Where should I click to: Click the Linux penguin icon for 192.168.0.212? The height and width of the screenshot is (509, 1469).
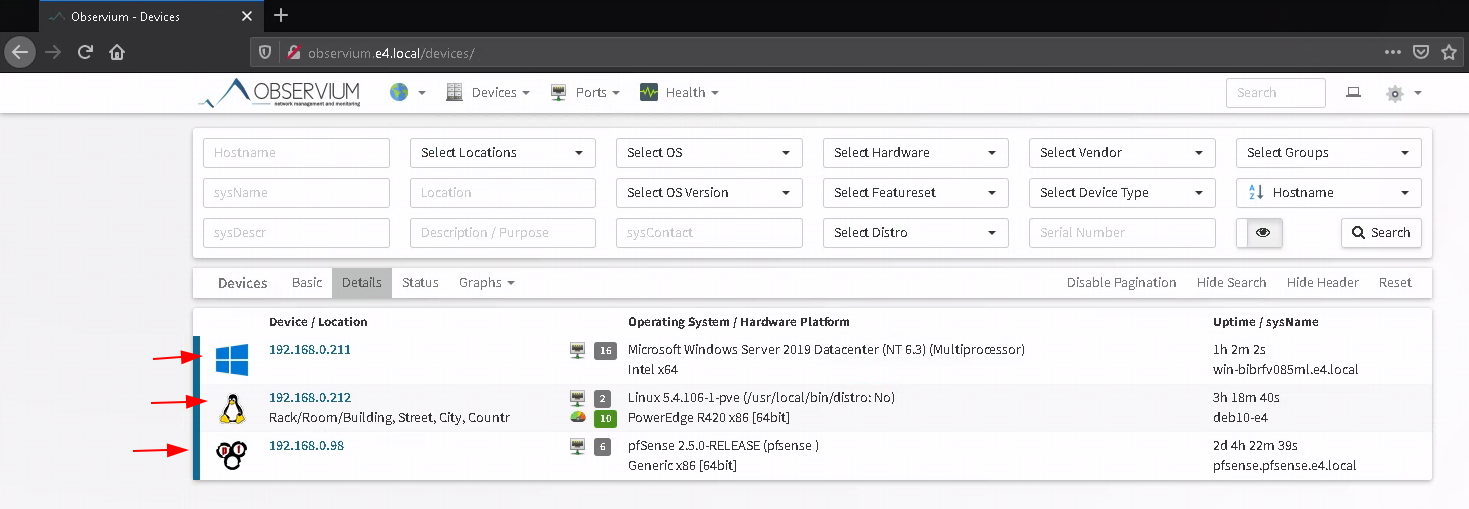coord(232,408)
